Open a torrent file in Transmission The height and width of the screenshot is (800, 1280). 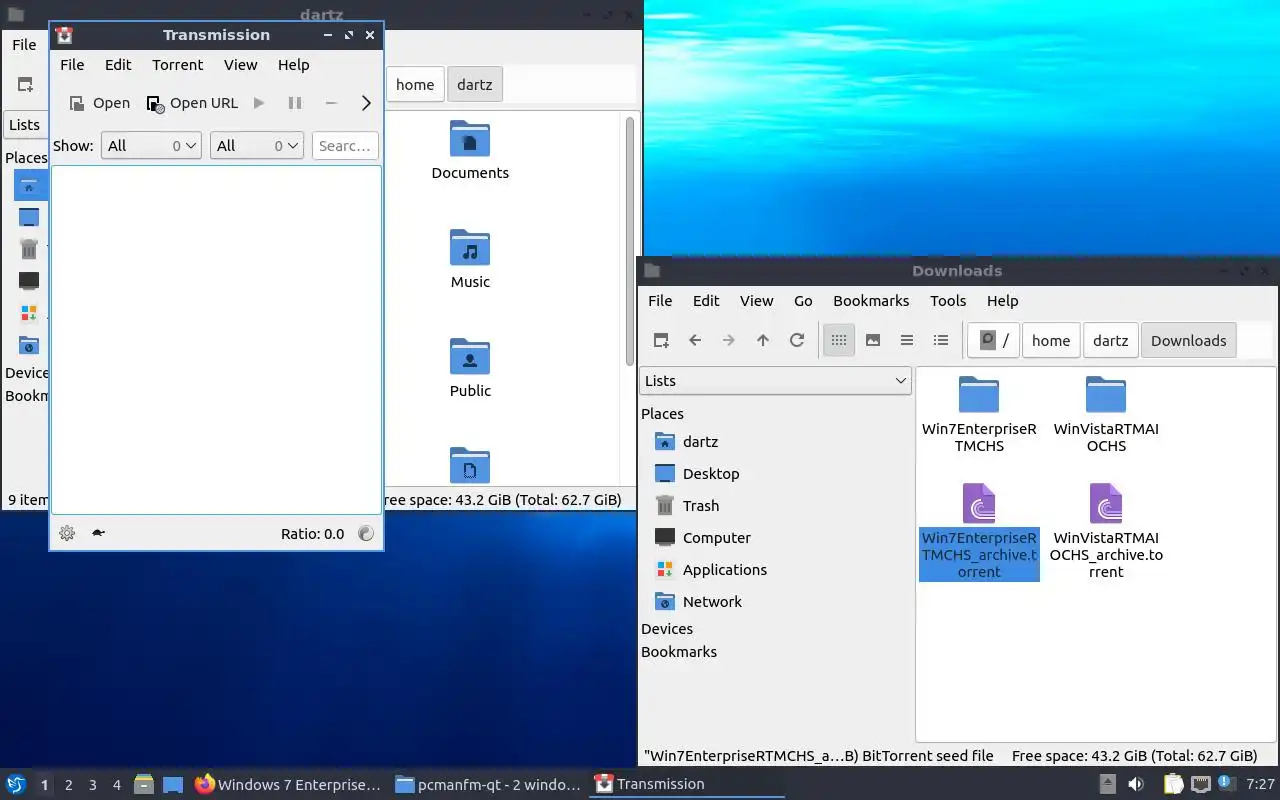(99, 103)
